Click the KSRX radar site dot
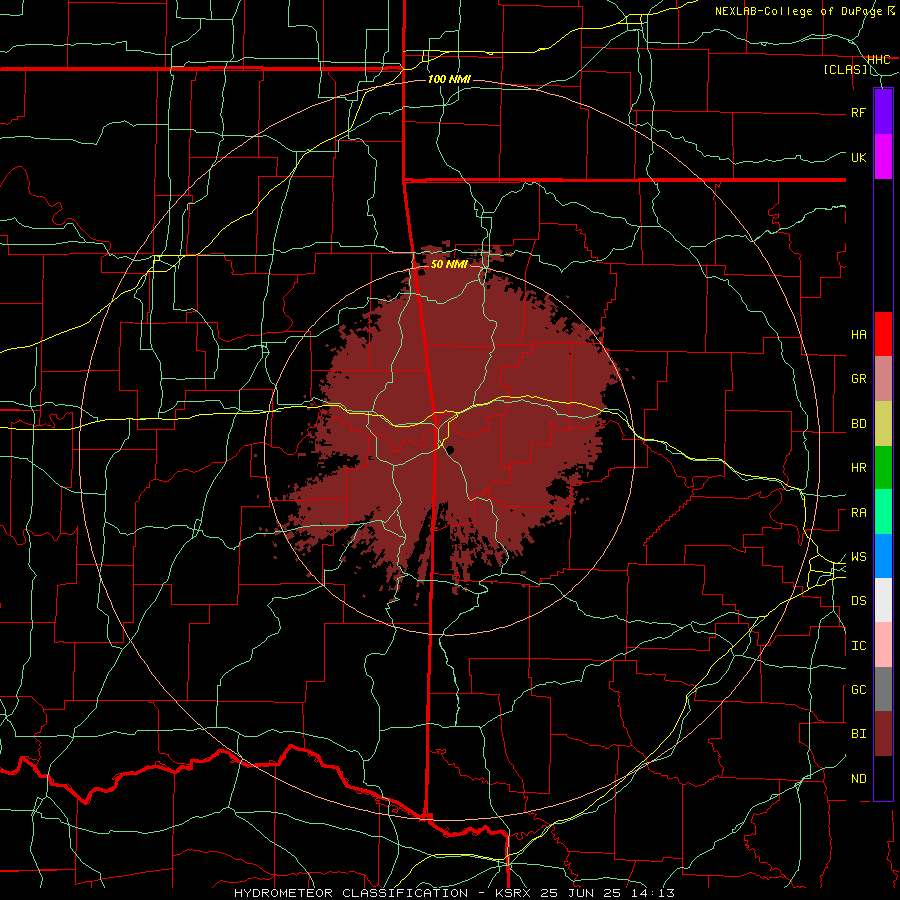This screenshot has height=900, width=900. click(450, 450)
